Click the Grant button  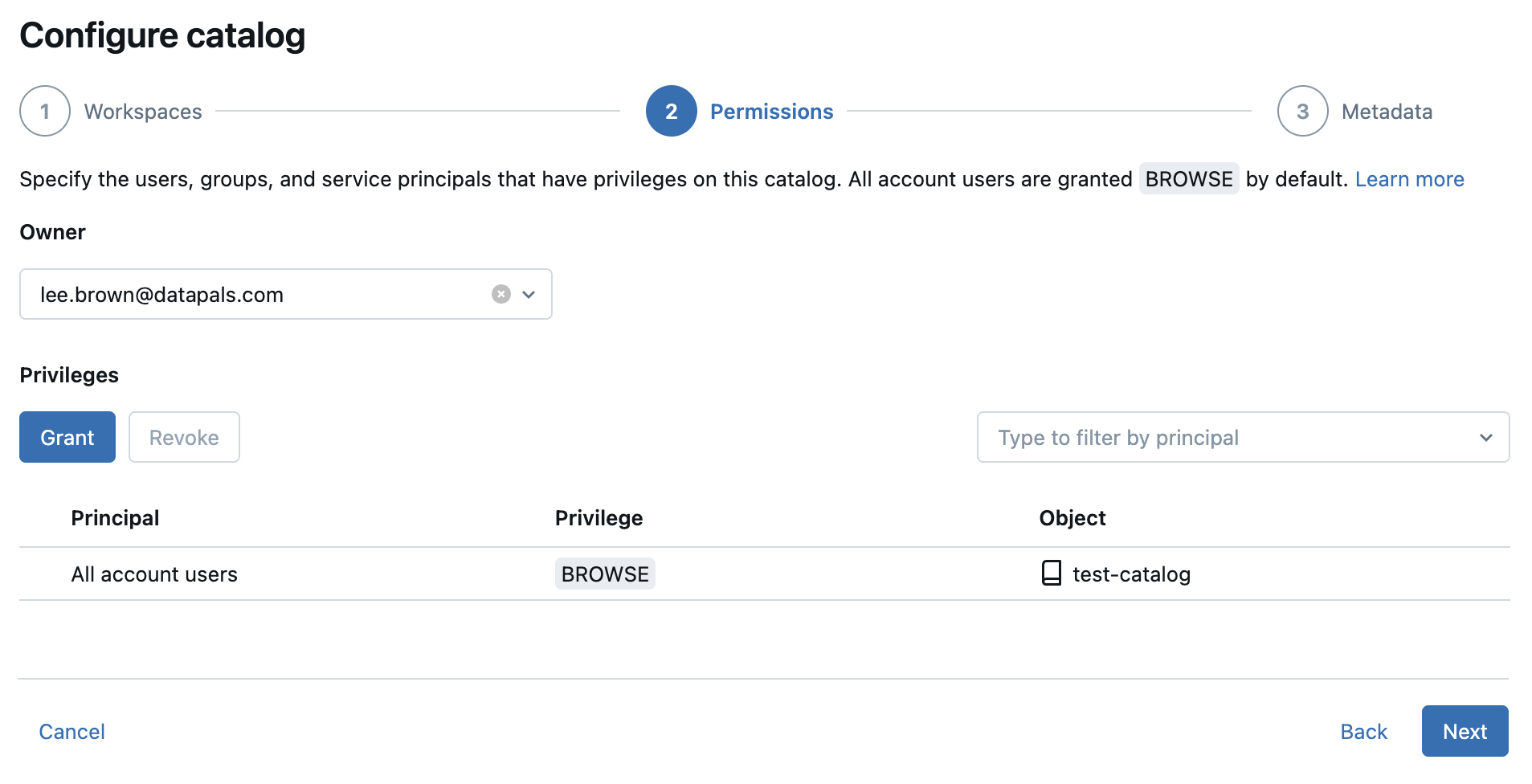tap(67, 437)
